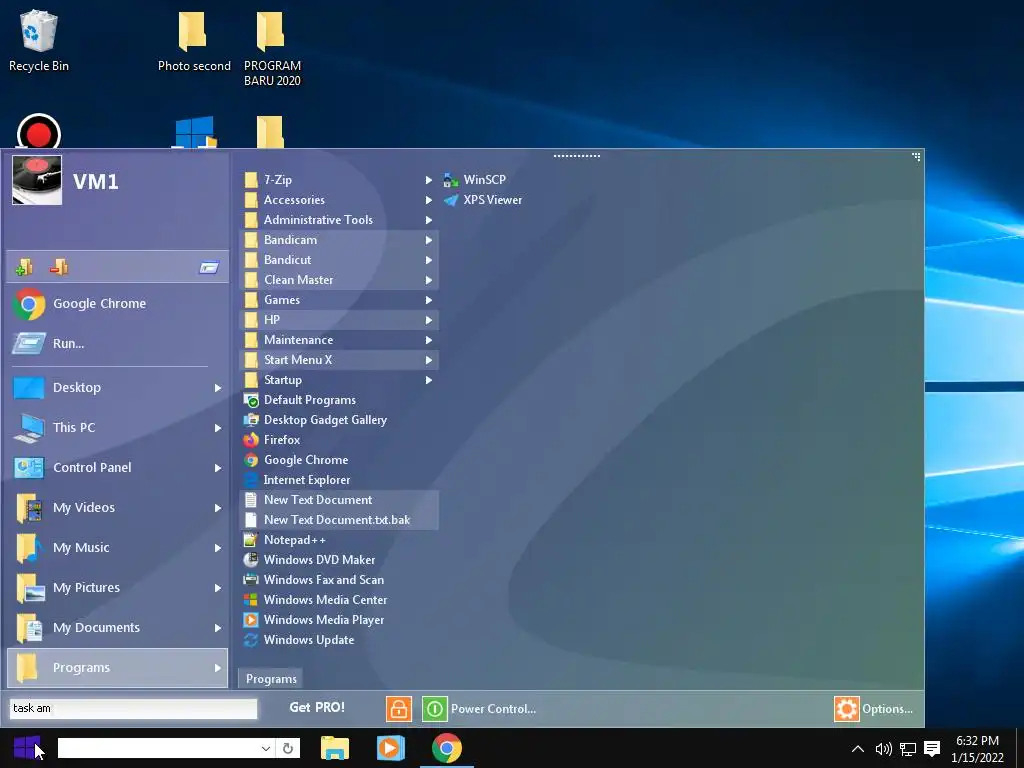Viewport: 1024px width, 768px height.
Task: Expand the Startup folder
Action: coord(340,380)
